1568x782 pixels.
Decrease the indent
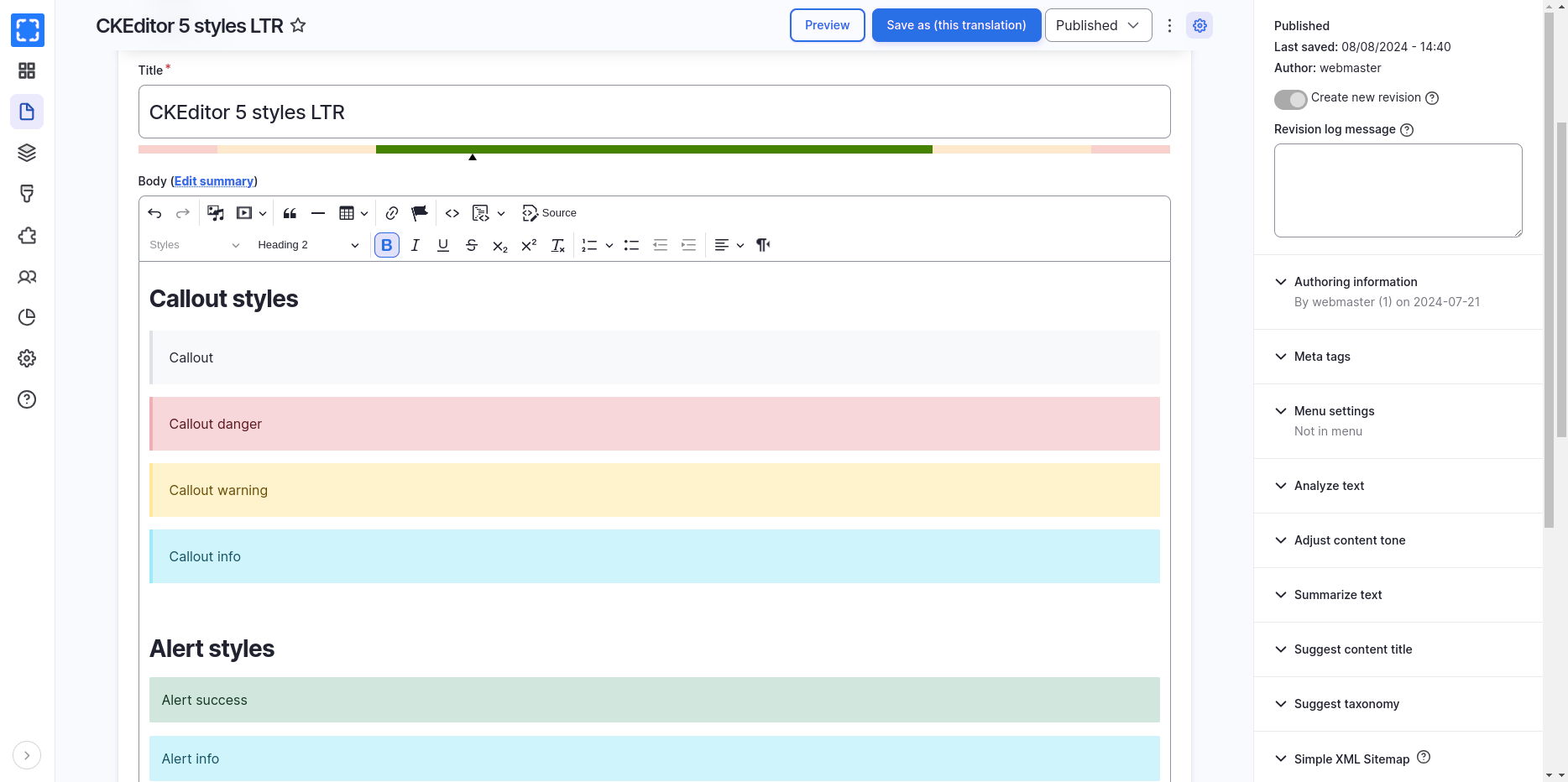(x=661, y=245)
